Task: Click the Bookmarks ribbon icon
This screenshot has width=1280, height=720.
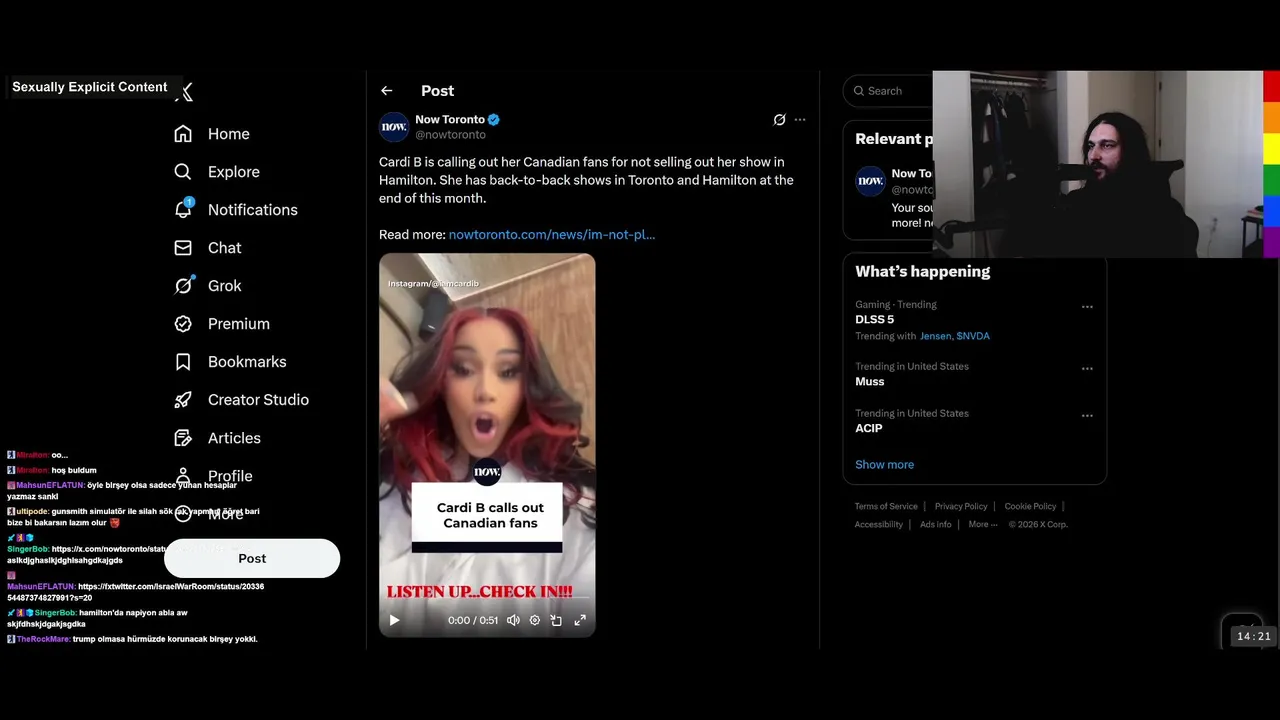Action: tap(183, 362)
